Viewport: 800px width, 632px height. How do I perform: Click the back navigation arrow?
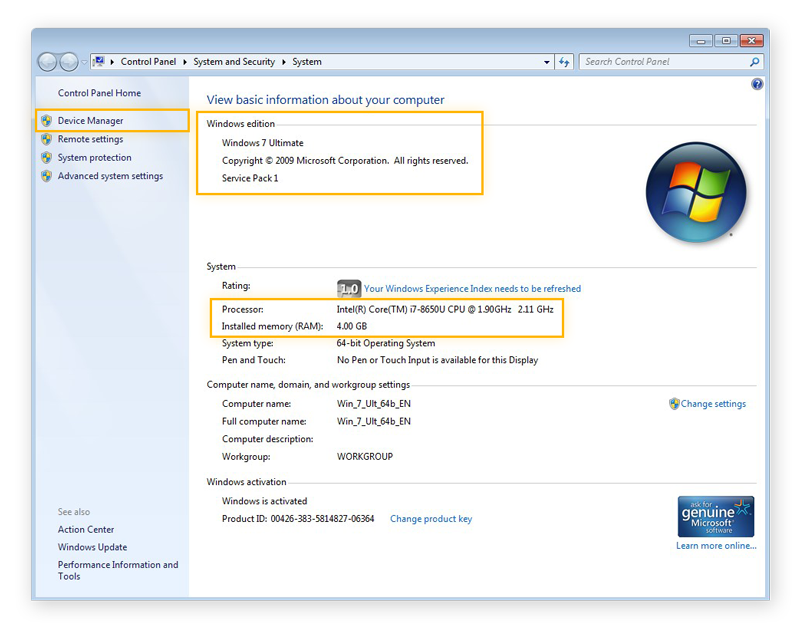pyautogui.click(x=47, y=62)
